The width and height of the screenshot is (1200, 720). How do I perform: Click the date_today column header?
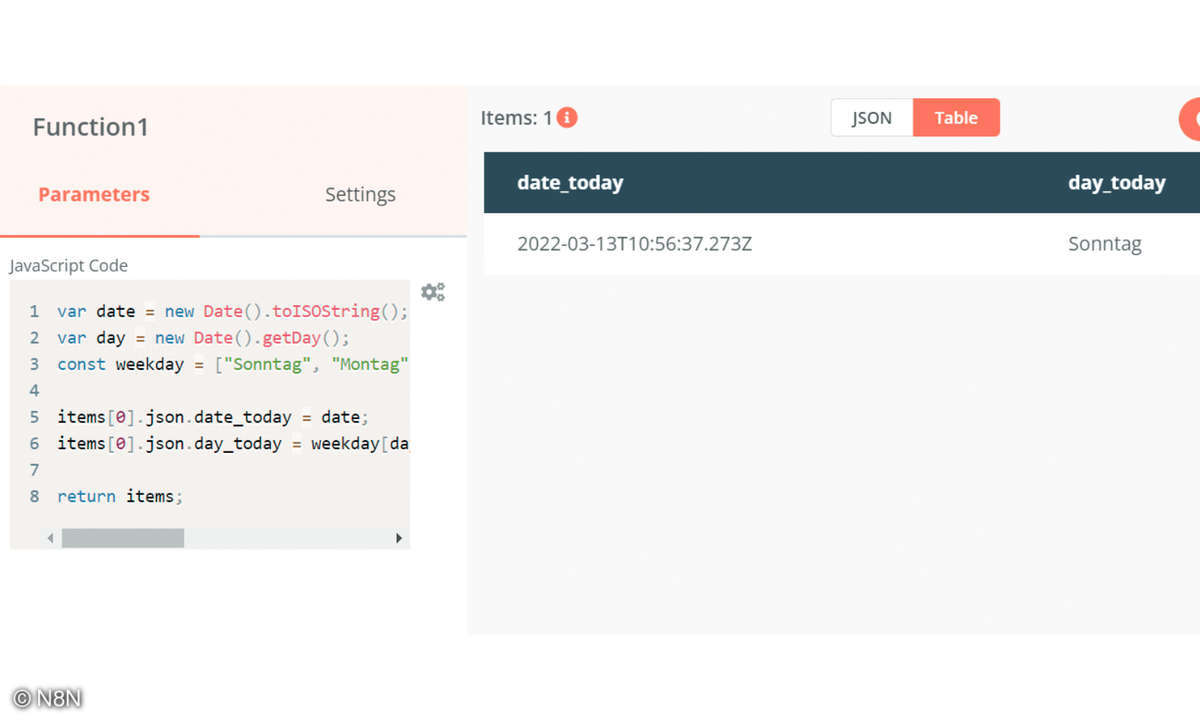point(570,183)
